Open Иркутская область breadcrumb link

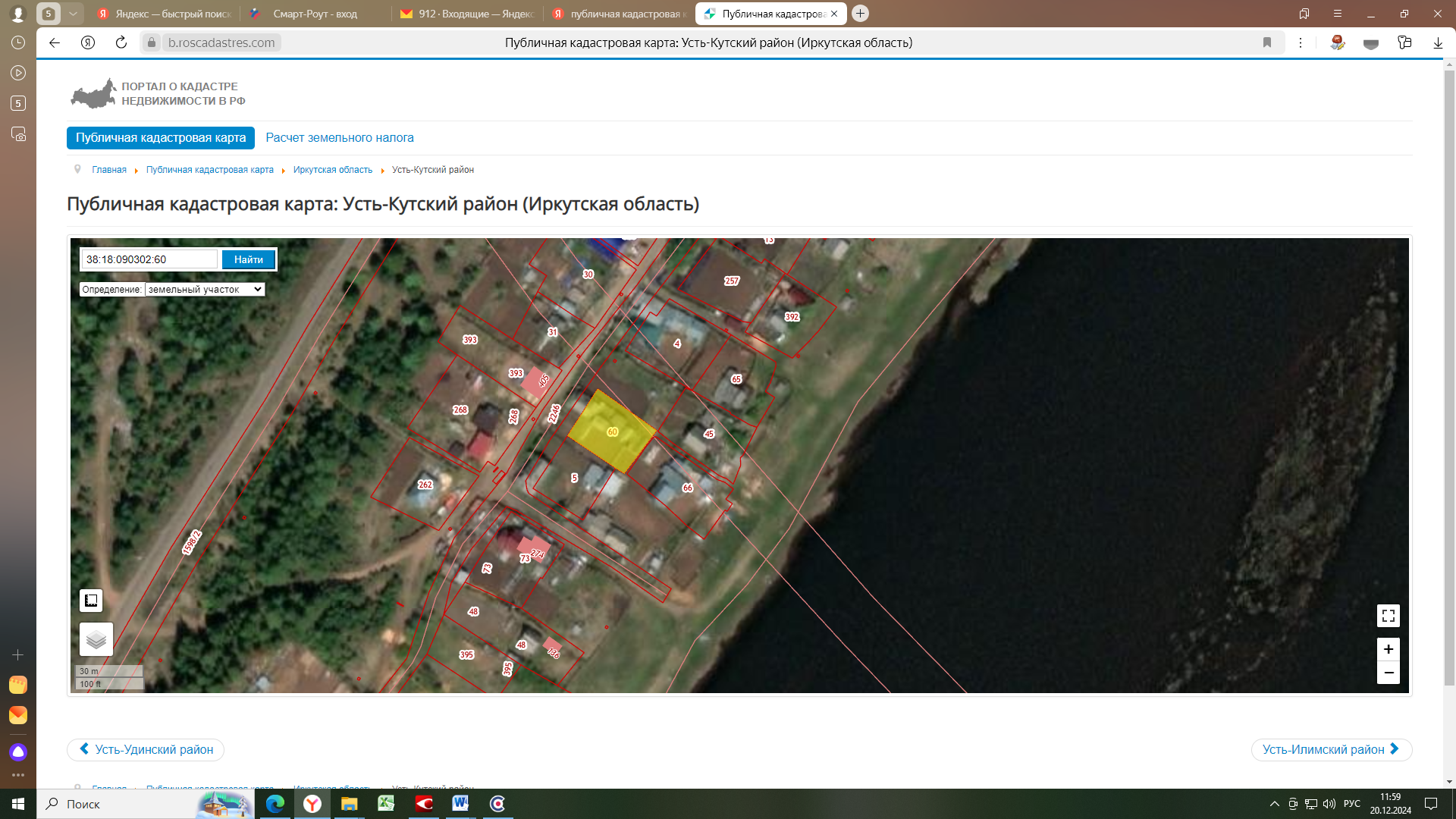[333, 170]
